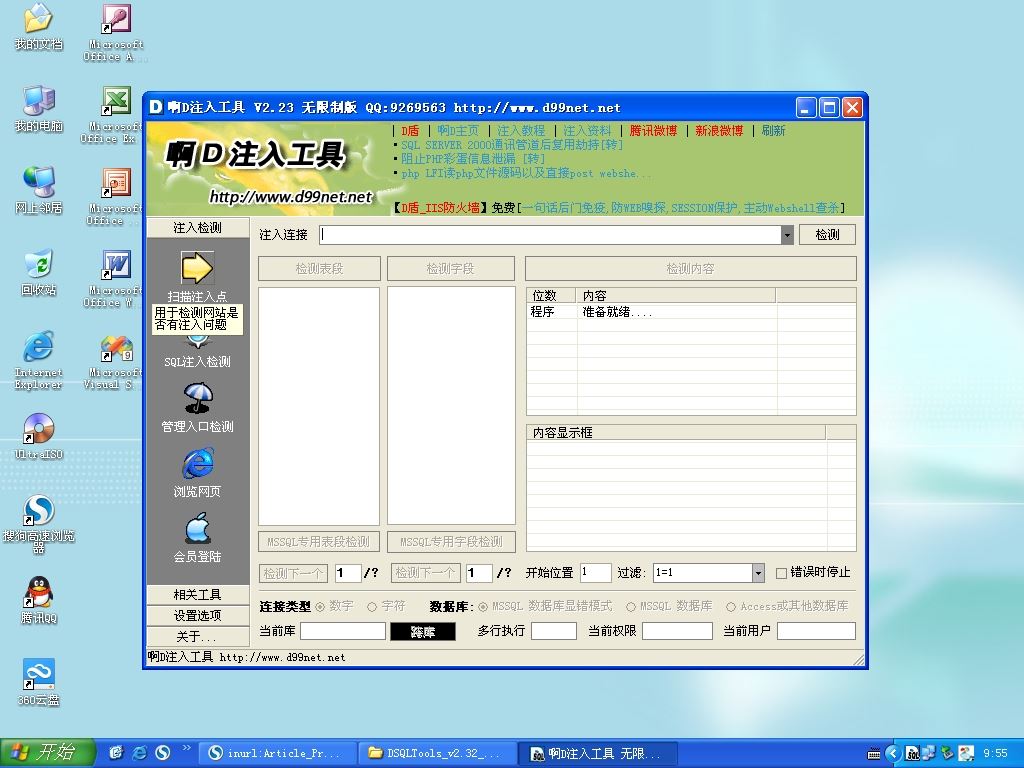This screenshot has height=768, width=1024.
Task: Open the About sidebar tab
Action: point(198,636)
